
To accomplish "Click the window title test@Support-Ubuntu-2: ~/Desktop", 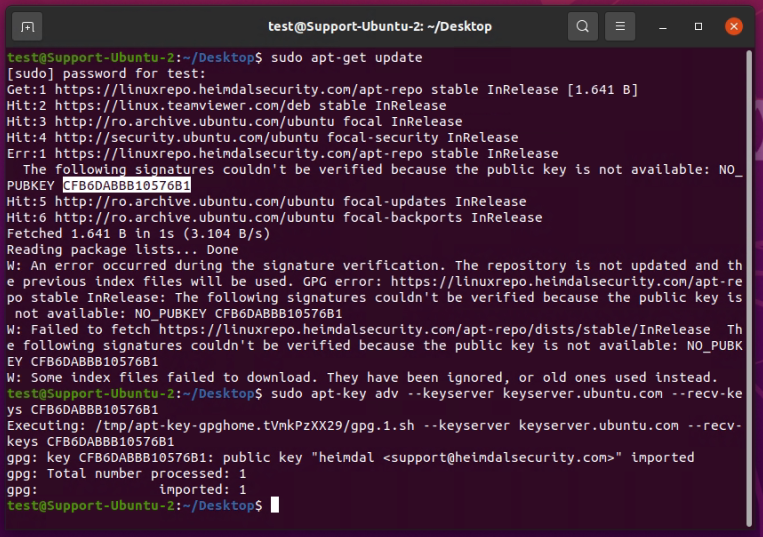I will pyautogui.click(x=380, y=26).
